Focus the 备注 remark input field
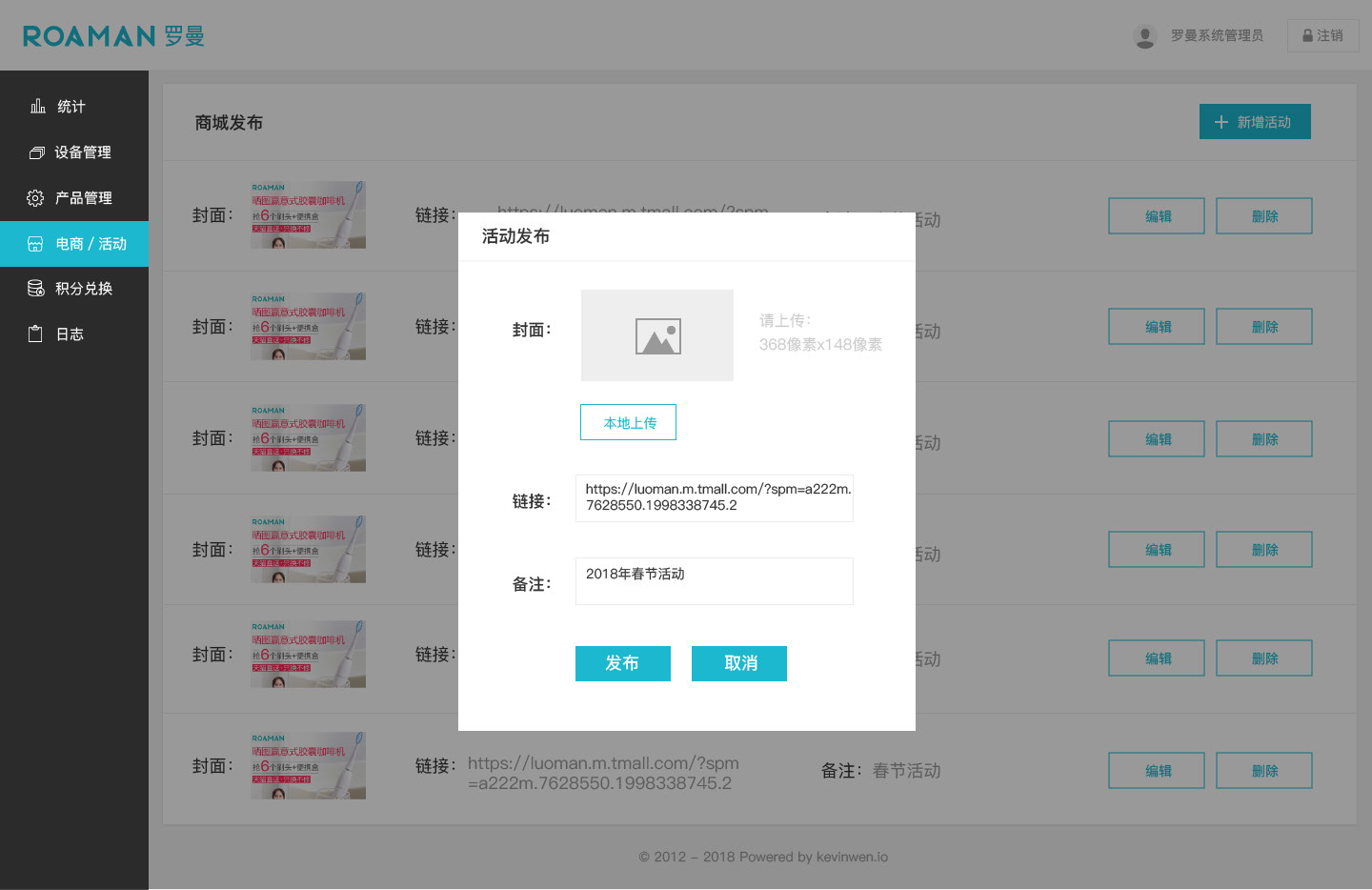 [714, 581]
